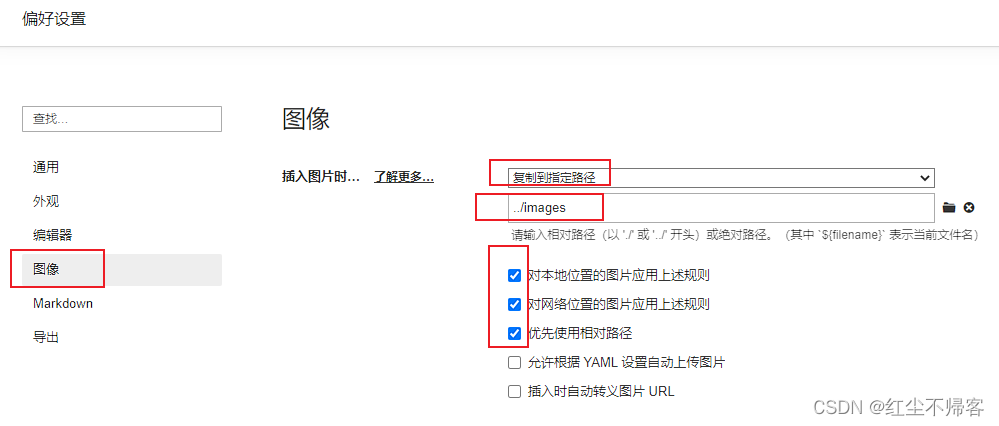Focus the 查找... search box
999x426 pixels.
122,119
